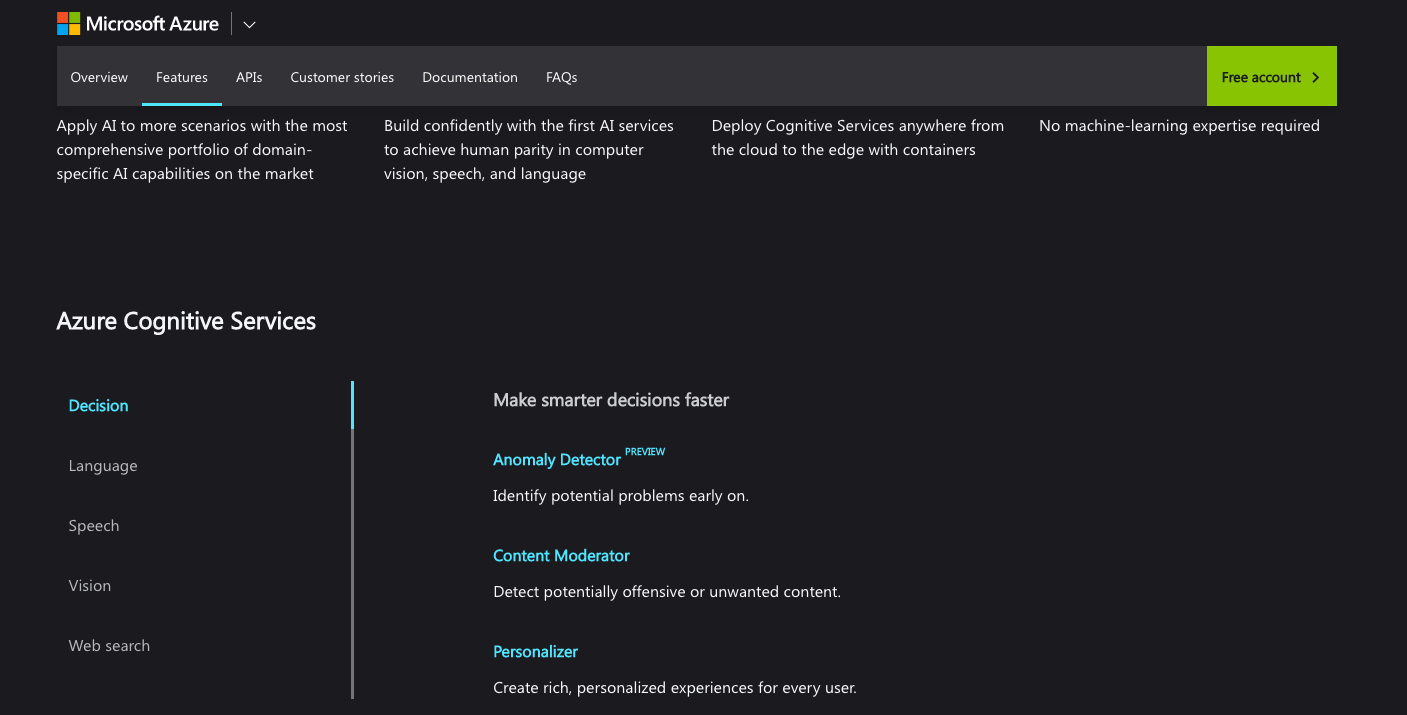Click the category list scrollbar indicator
The image size is (1407, 715).
pos(352,405)
